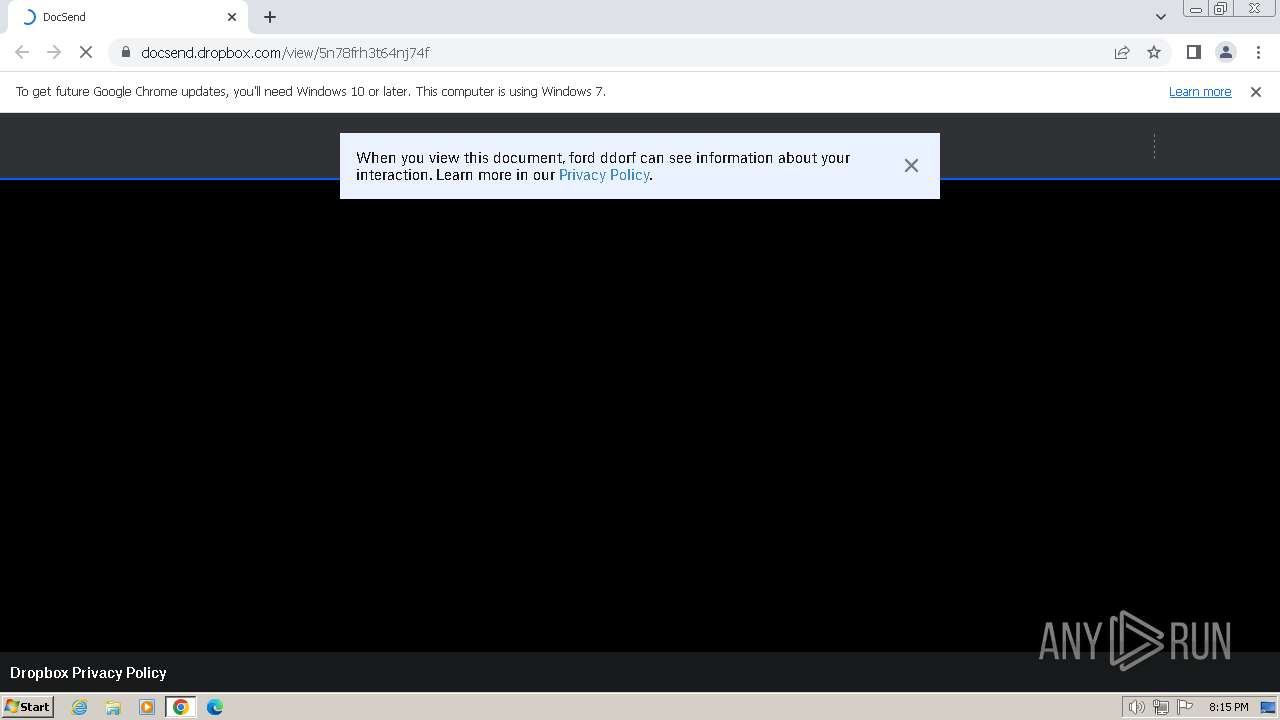Viewport: 1280px width, 720px height.
Task: Click the system clock 8:15 PM
Action: [1228, 707]
